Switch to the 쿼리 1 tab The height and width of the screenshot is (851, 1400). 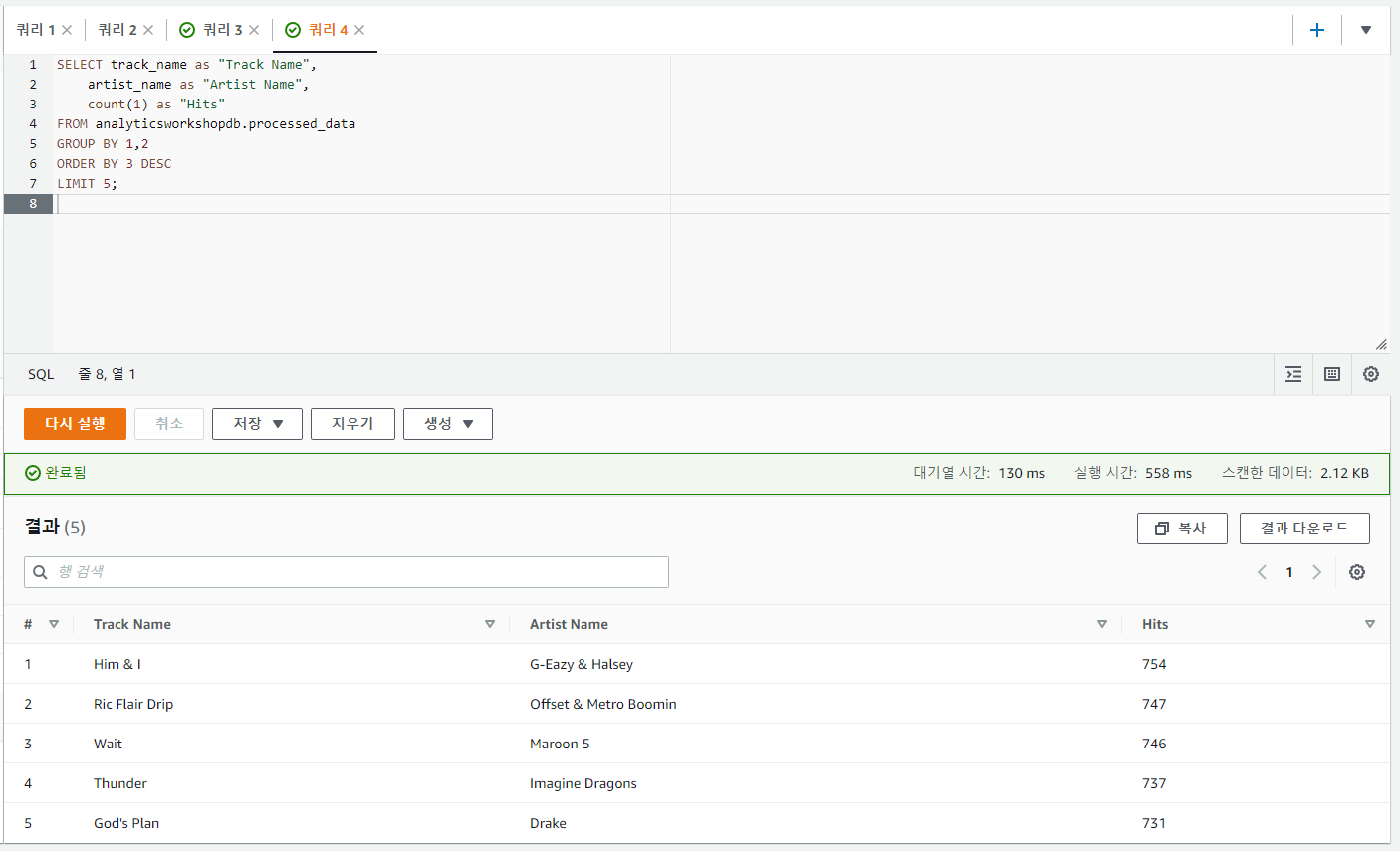pyautogui.click(x=36, y=30)
